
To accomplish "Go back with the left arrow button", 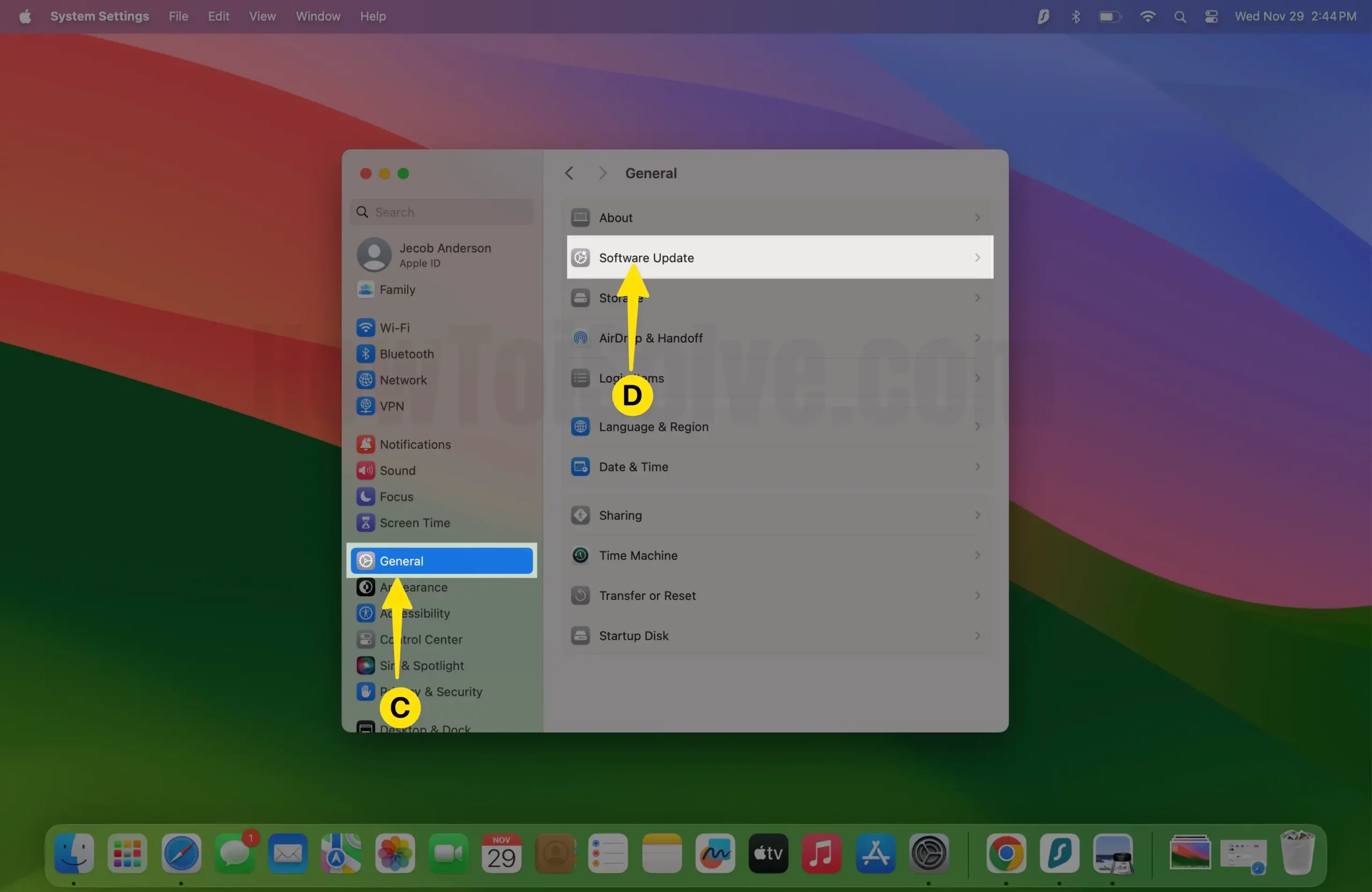I will pyautogui.click(x=569, y=174).
